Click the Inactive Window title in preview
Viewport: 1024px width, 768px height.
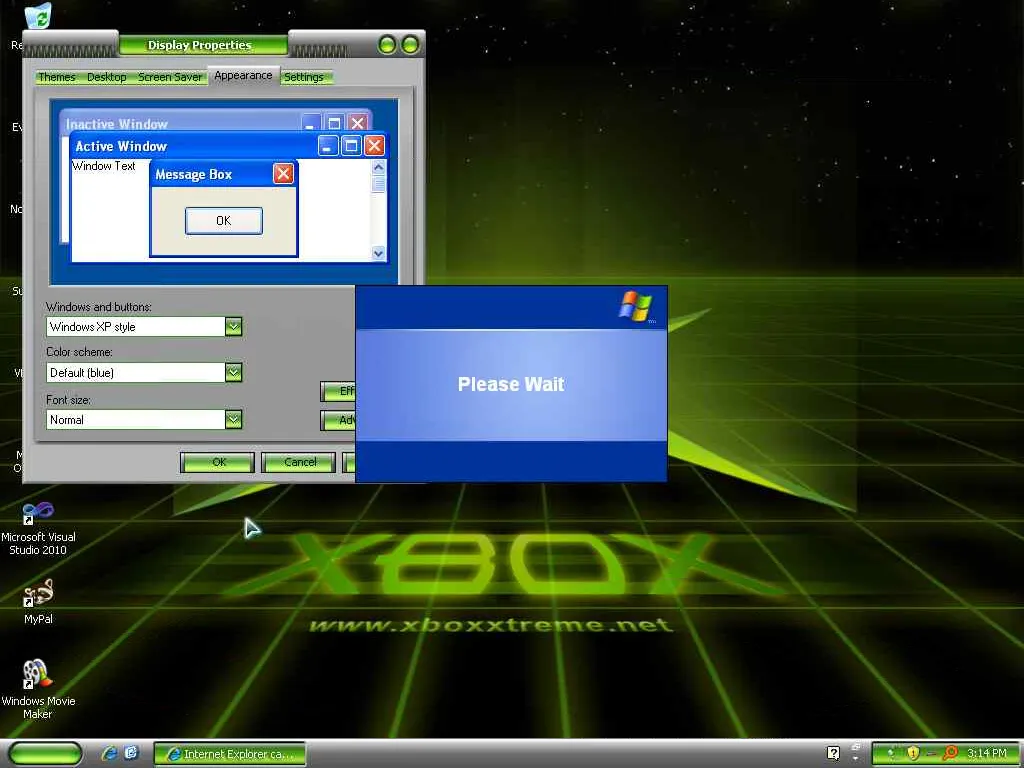117,124
